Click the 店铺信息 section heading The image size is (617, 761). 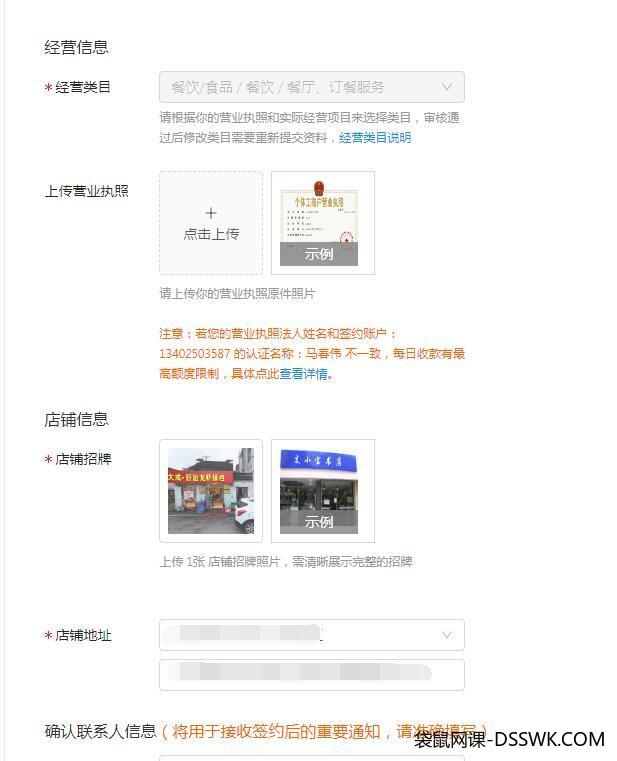tap(76, 419)
